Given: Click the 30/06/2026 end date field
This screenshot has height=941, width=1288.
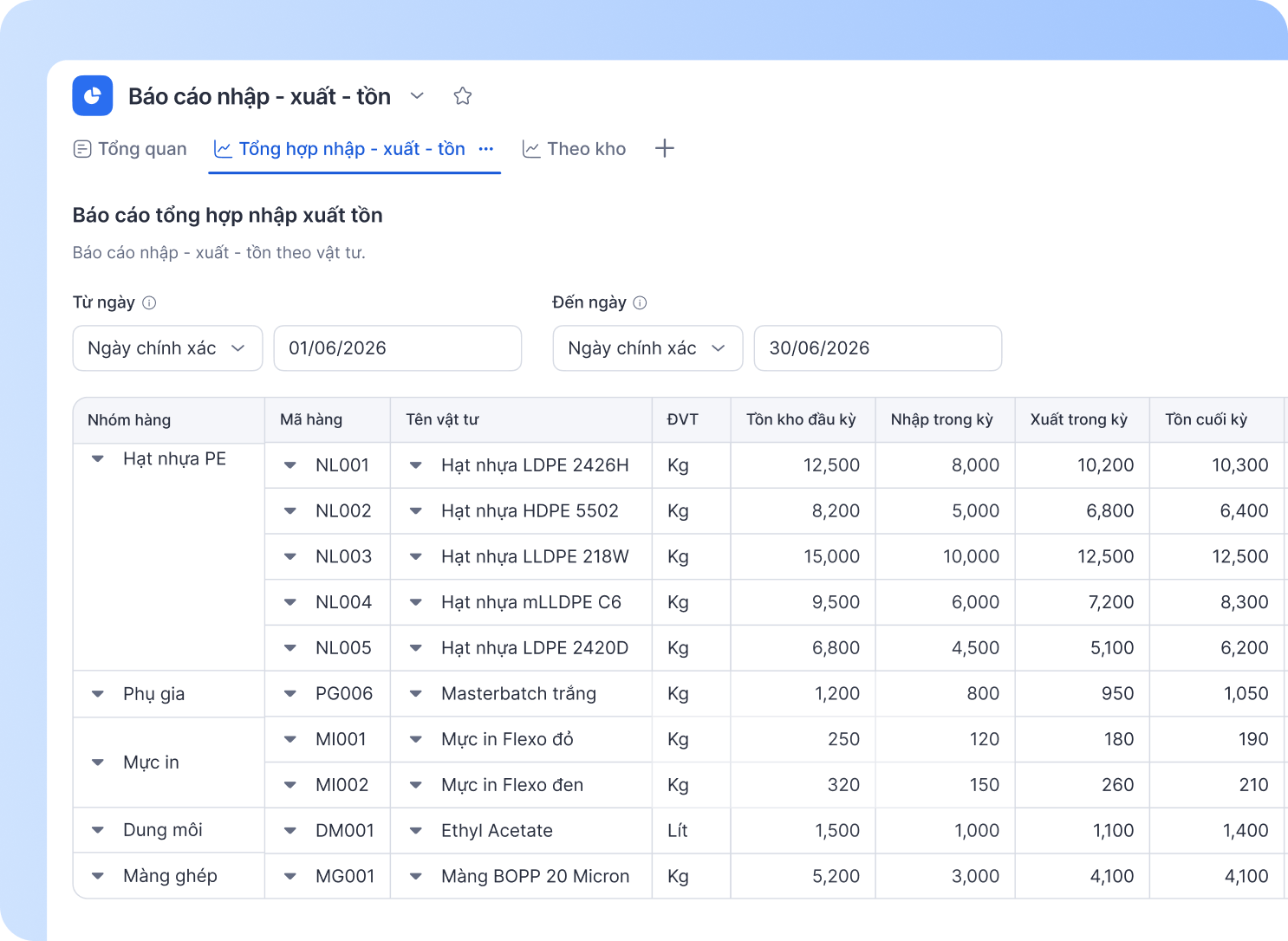Looking at the screenshot, I should coord(878,348).
